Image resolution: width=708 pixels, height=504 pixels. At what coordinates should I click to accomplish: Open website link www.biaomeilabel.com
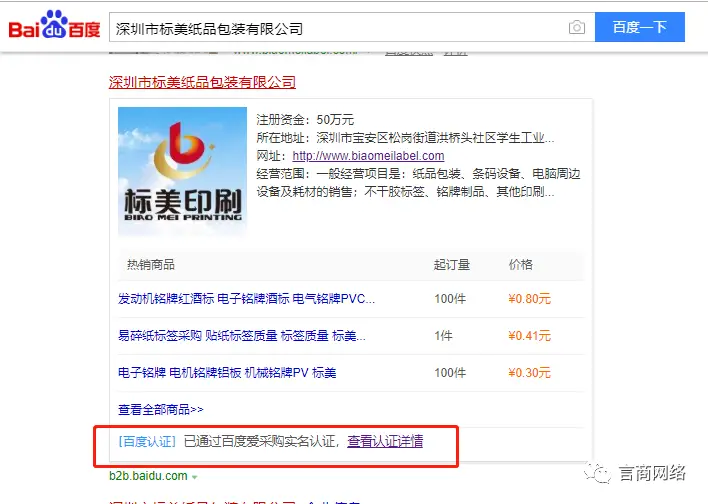[368, 156]
